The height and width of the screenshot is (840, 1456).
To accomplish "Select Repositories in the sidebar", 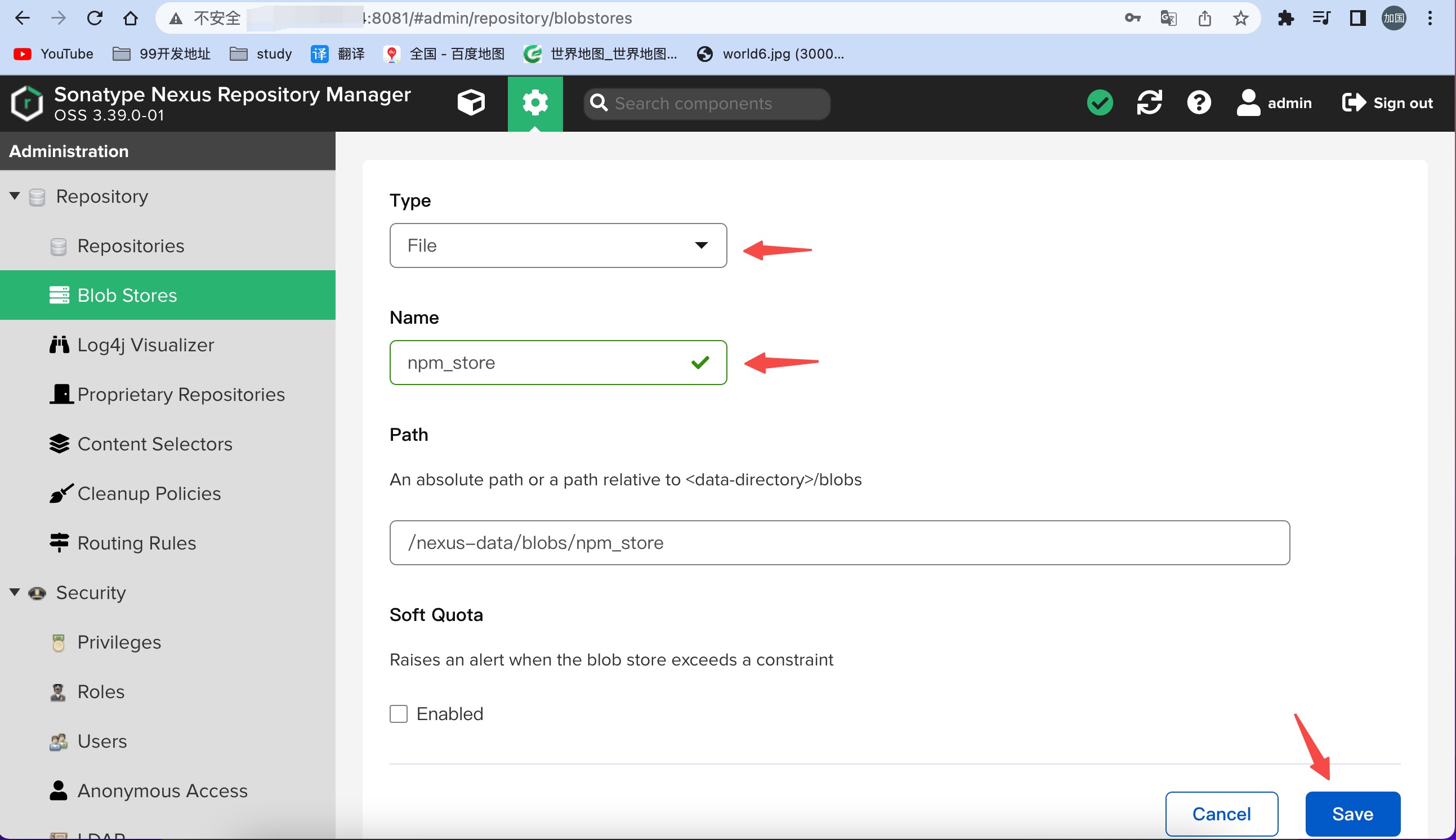I will (167, 246).
